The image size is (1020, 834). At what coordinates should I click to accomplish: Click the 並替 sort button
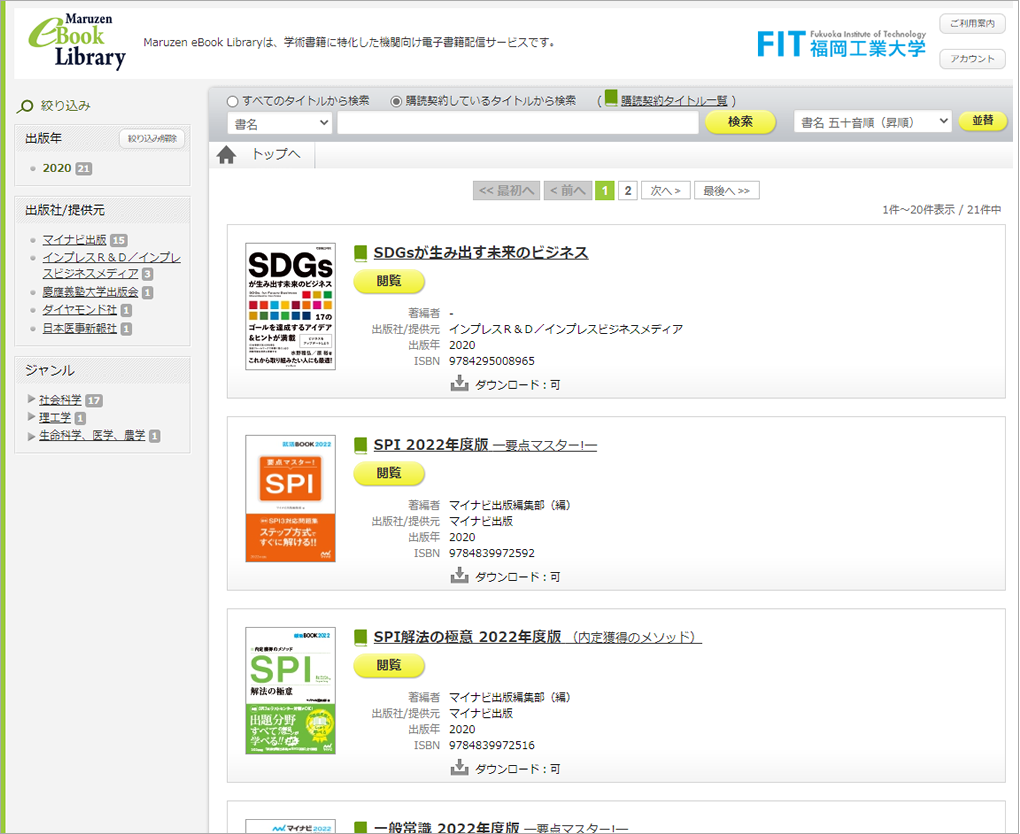tap(983, 120)
